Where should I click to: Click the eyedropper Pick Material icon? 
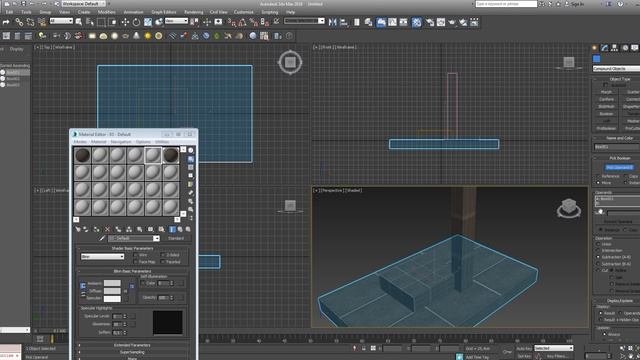[x=102, y=238]
